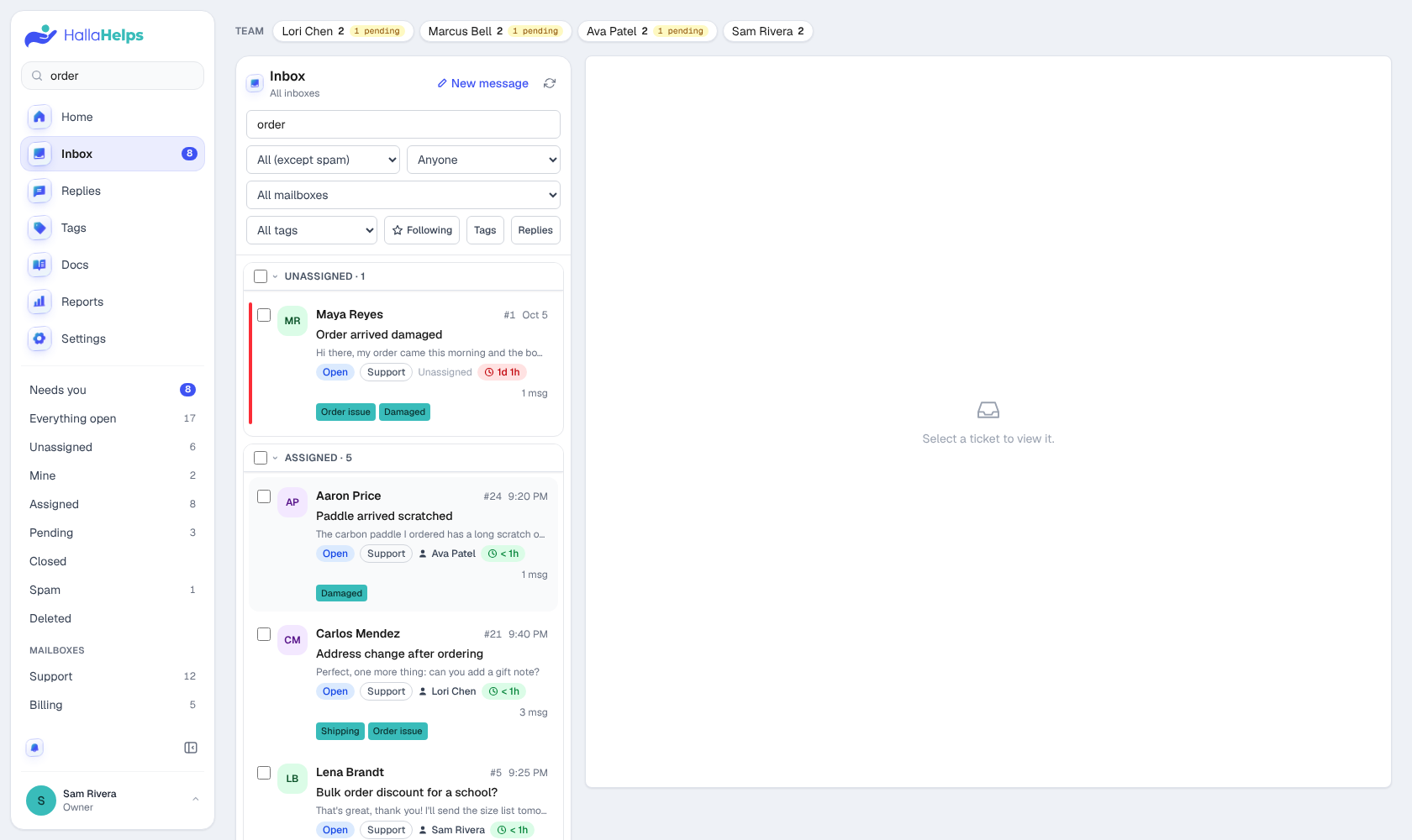This screenshot has height=840, width=1412.
Task: Open the Anyone assignee dropdown
Action: (x=483, y=160)
